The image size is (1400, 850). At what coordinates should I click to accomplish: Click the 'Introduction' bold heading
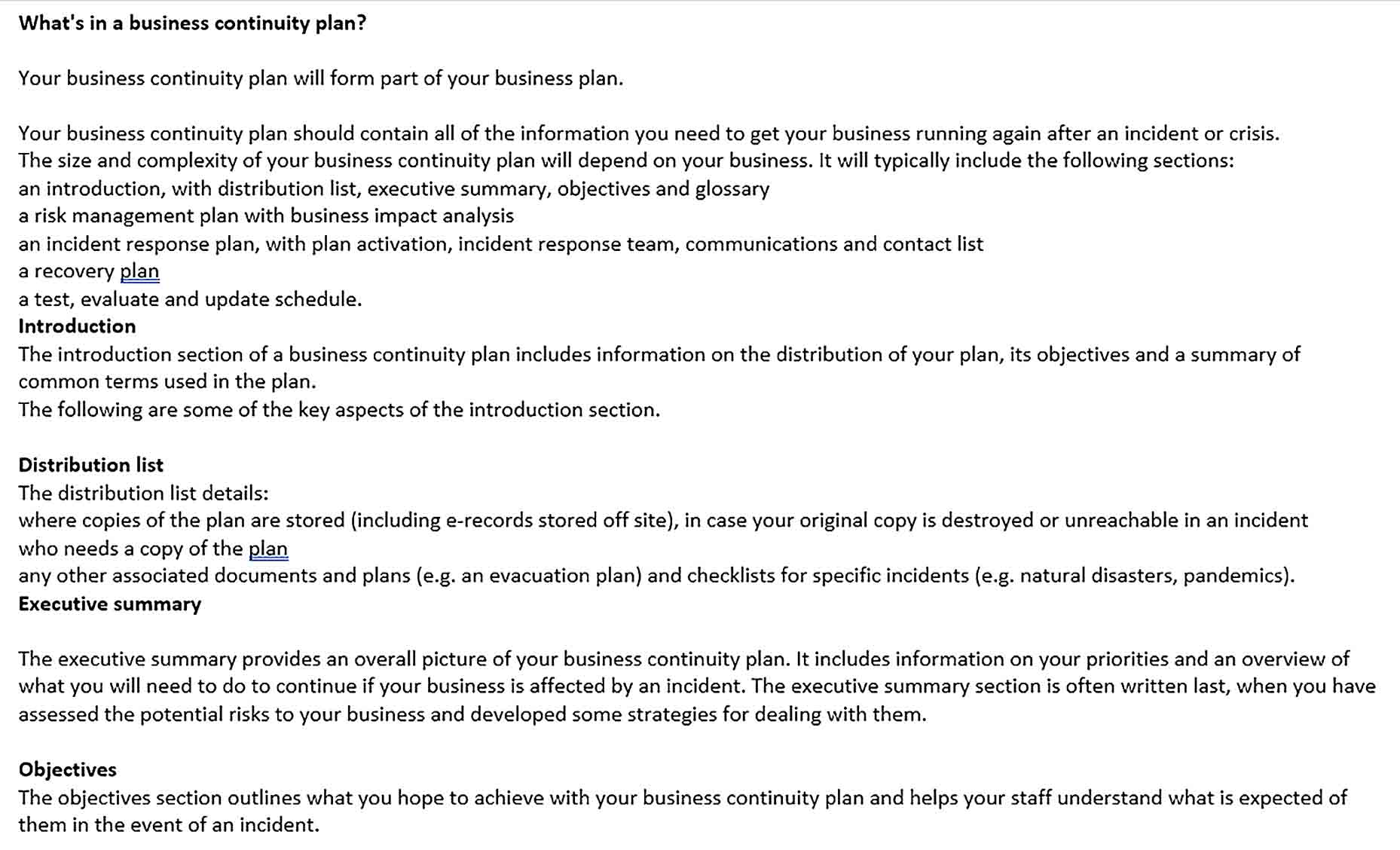[77, 326]
